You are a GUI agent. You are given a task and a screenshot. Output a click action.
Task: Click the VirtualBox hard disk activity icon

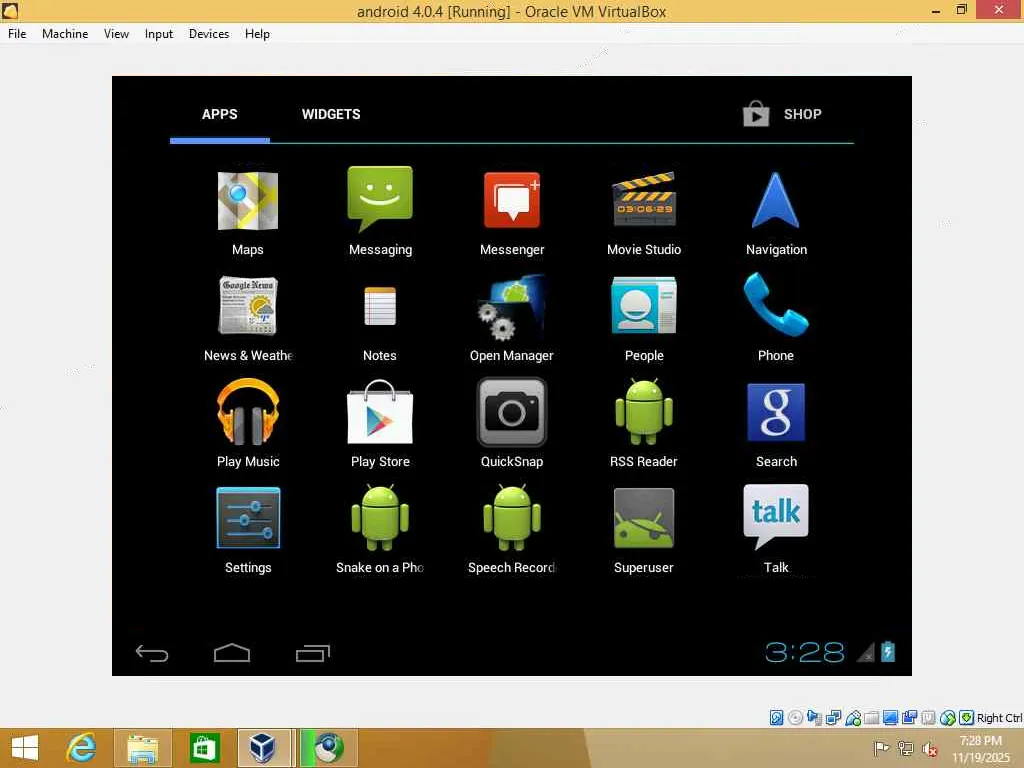coord(776,718)
